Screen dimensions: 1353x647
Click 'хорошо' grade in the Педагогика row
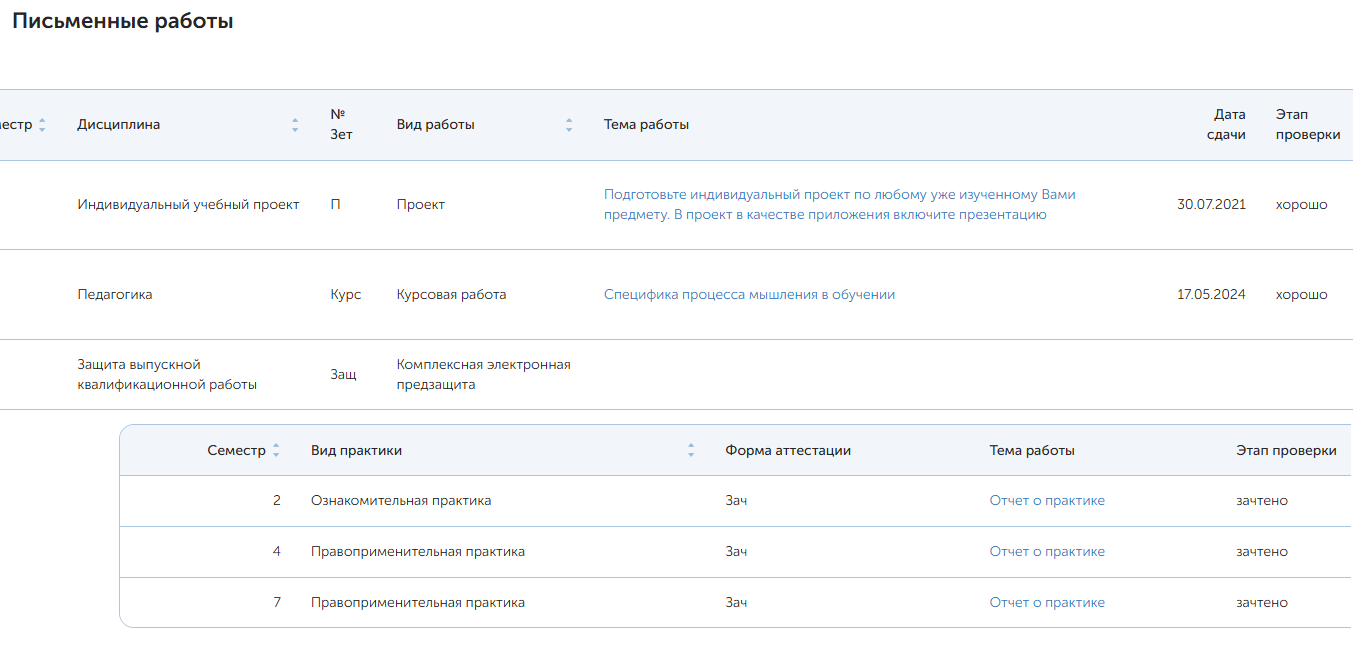click(x=1301, y=295)
